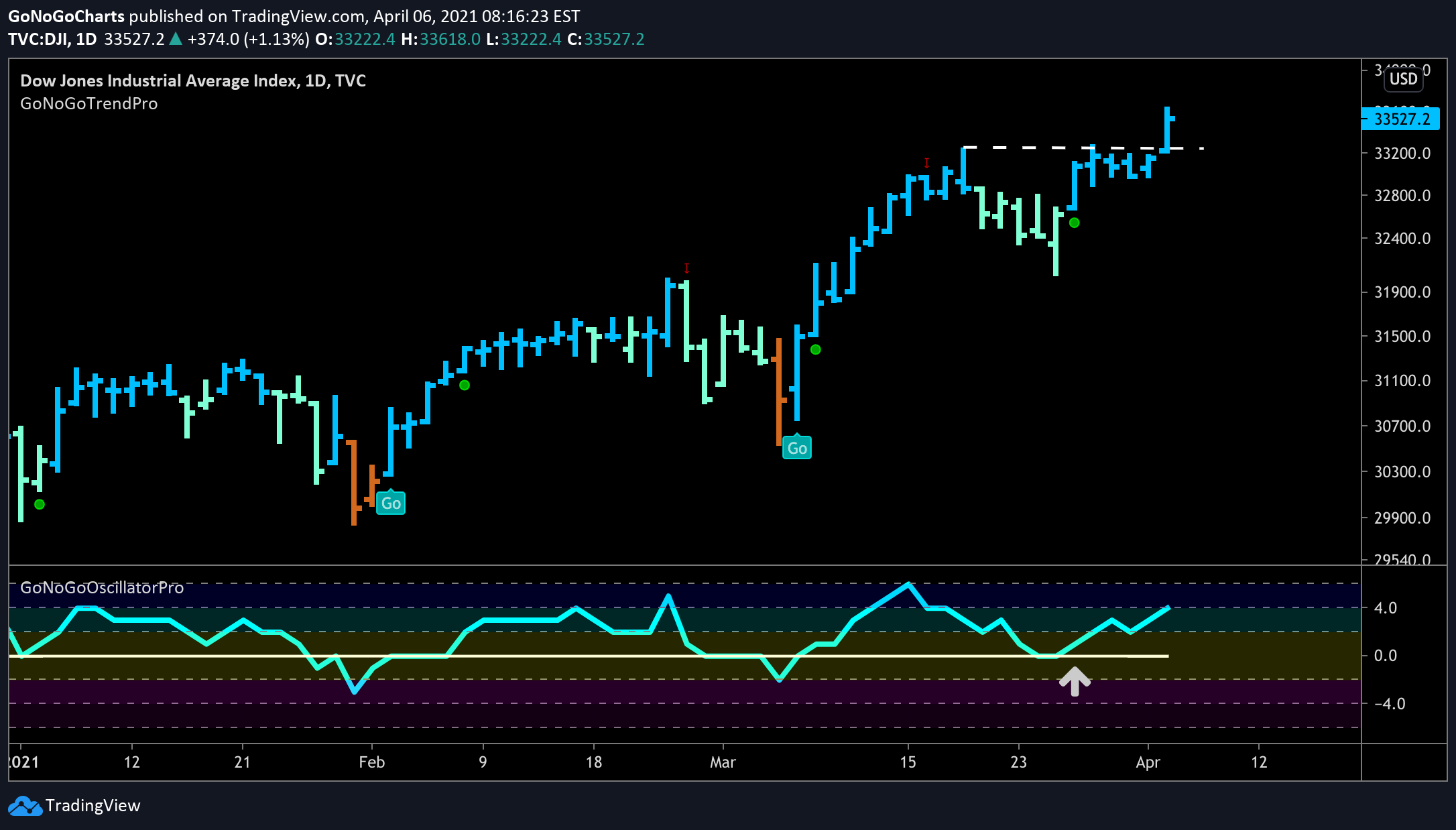Click the Feb date label on time axis

[x=372, y=762]
